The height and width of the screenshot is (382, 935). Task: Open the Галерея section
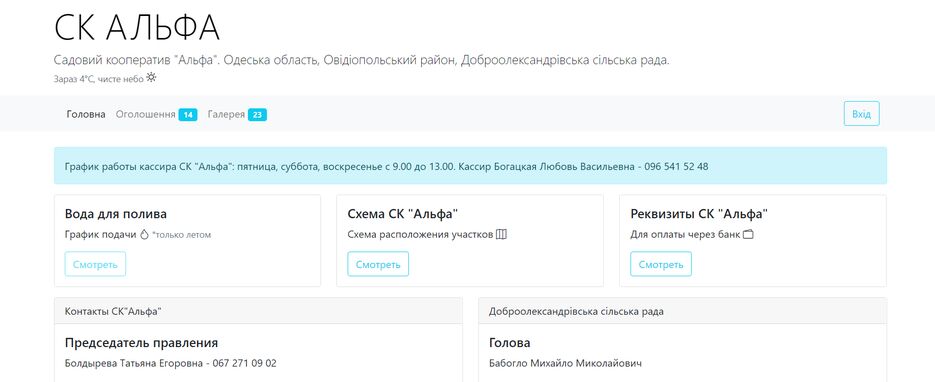point(226,114)
